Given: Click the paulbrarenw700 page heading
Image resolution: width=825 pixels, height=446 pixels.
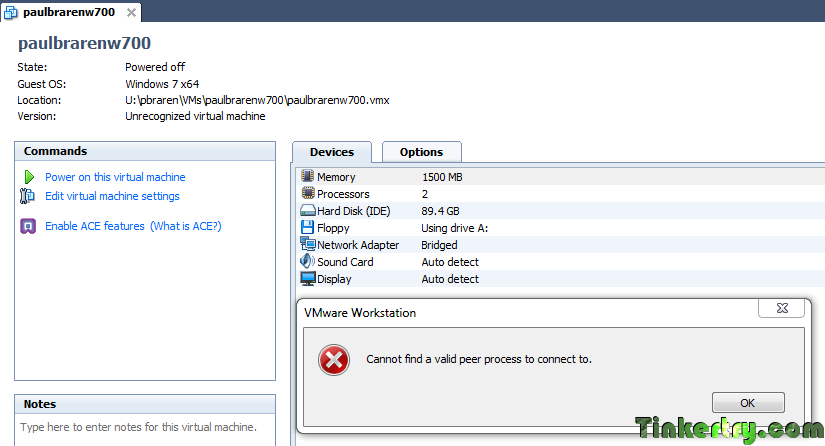Looking at the screenshot, I should [85, 43].
